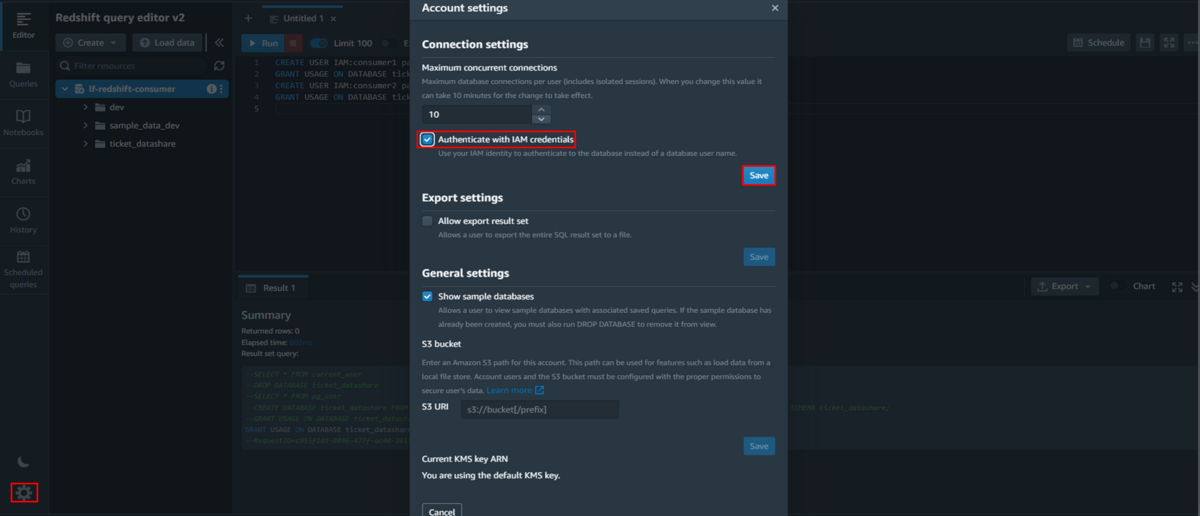The image size is (1200, 516).
Task: Save the Export settings
Action: 759,257
